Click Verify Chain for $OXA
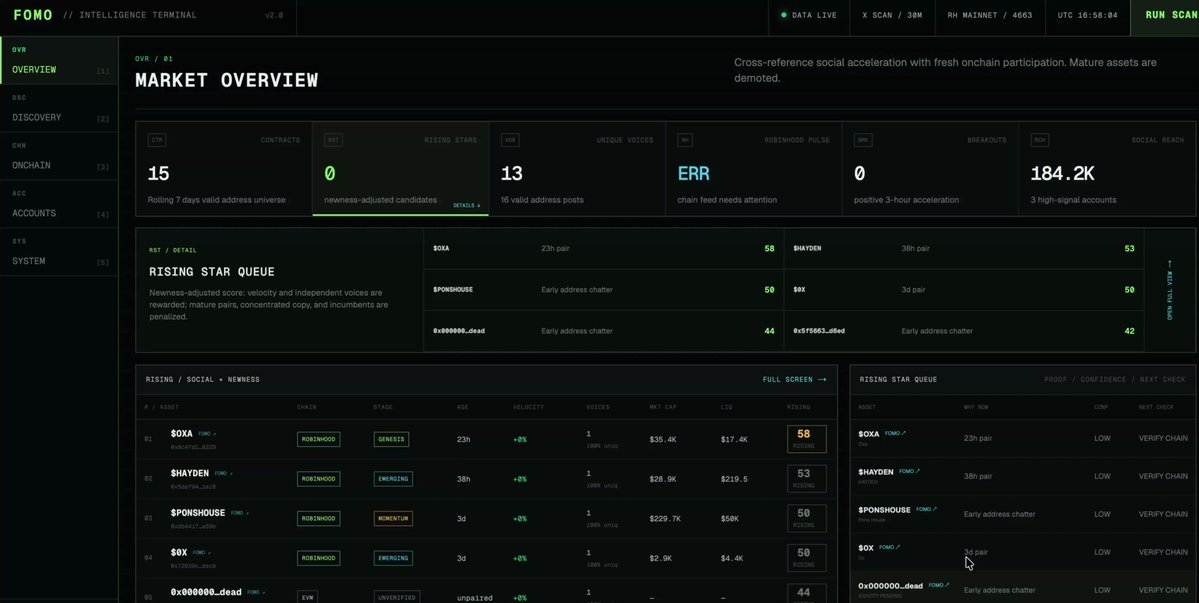The image size is (1199, 603). click(x=1163, y=439)
